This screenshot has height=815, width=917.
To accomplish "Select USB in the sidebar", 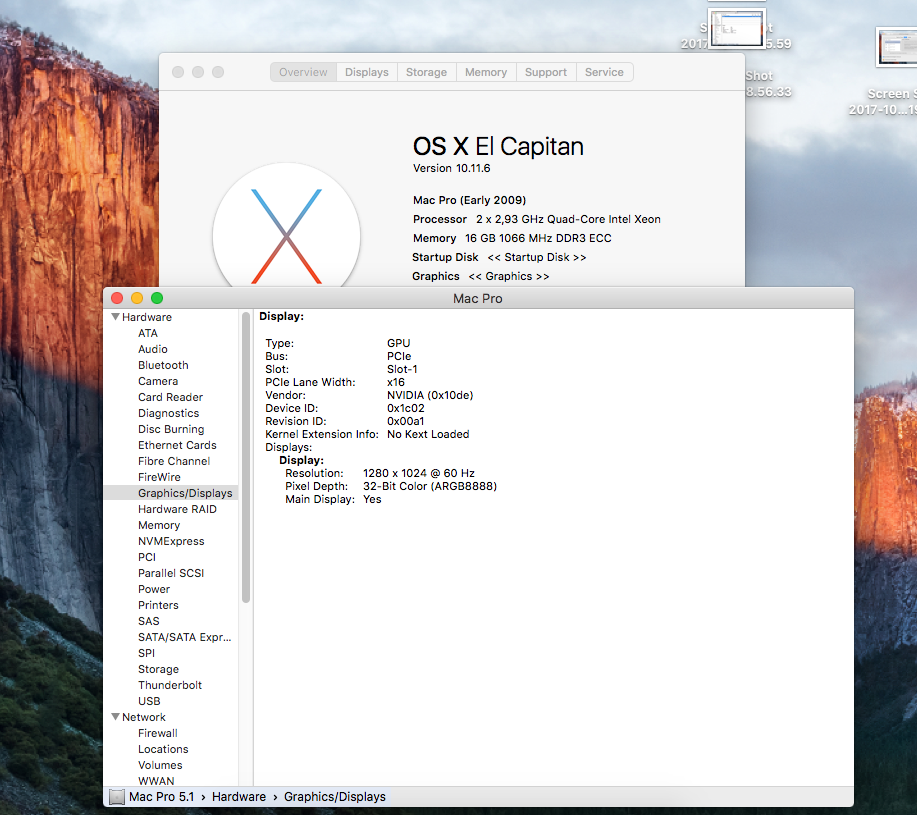I will pyautogui.click(x=149, y=701).
